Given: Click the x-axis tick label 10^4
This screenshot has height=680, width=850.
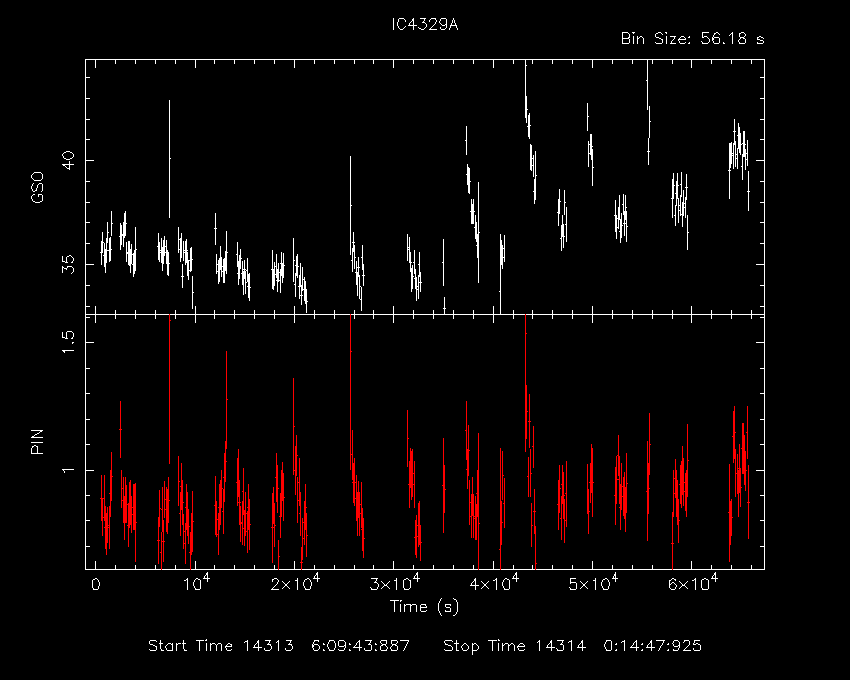Looking at the screenshot, I should coord(196,583).
